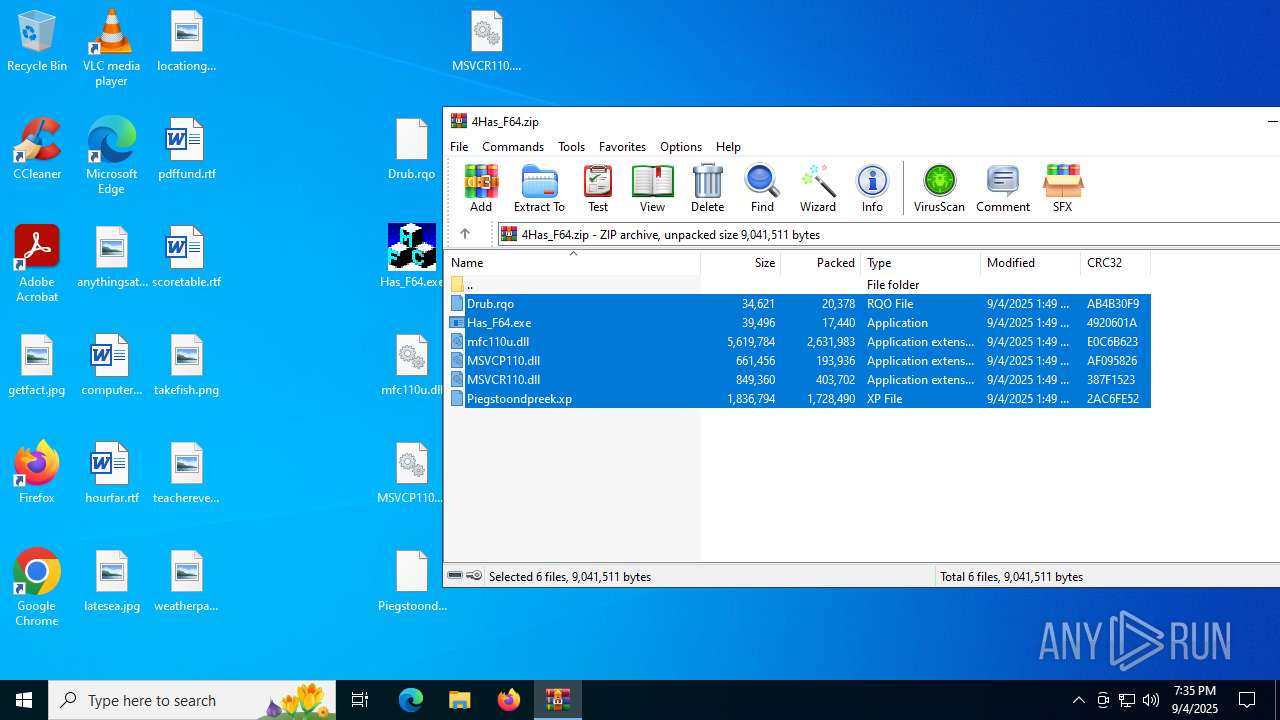This screenshot has width=1280, height=720.
Task: Sort file list by Name column
Action: pos(573,263)
